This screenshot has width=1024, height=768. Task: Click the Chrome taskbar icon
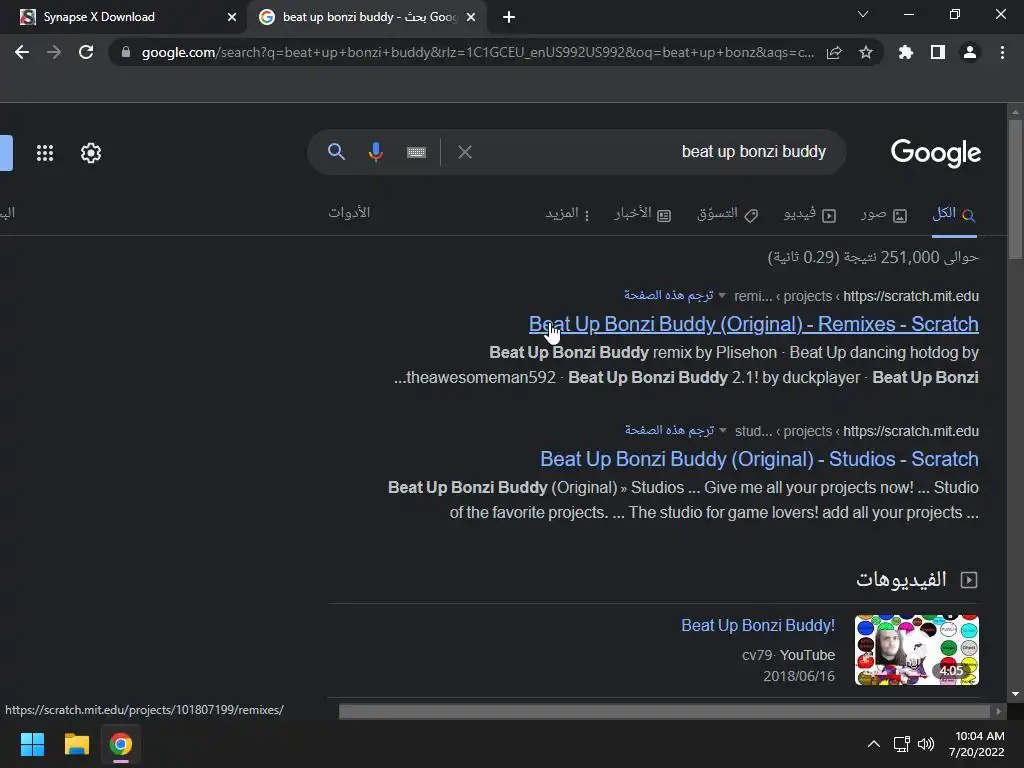[x=120, y=744]
